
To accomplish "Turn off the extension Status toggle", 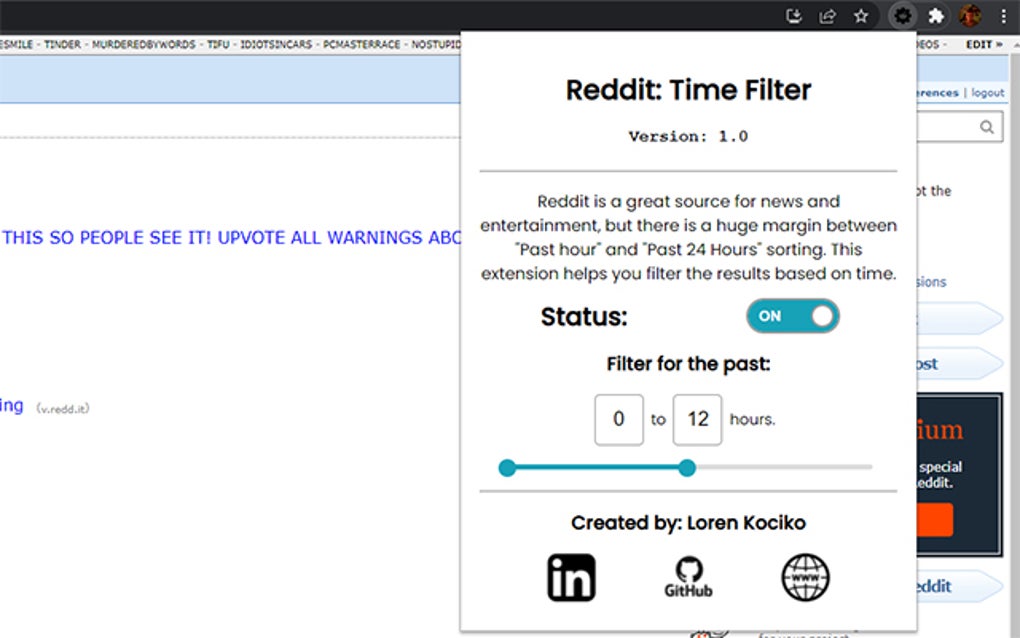I will pyautogui.click(x=792, y=316).
